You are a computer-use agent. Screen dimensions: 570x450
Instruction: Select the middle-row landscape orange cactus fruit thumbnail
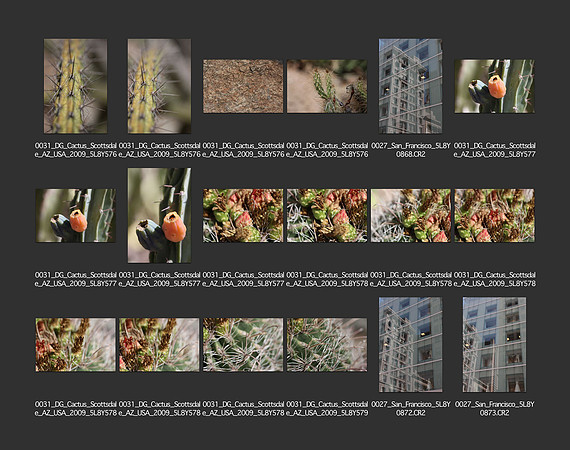(x=76, y=215)
